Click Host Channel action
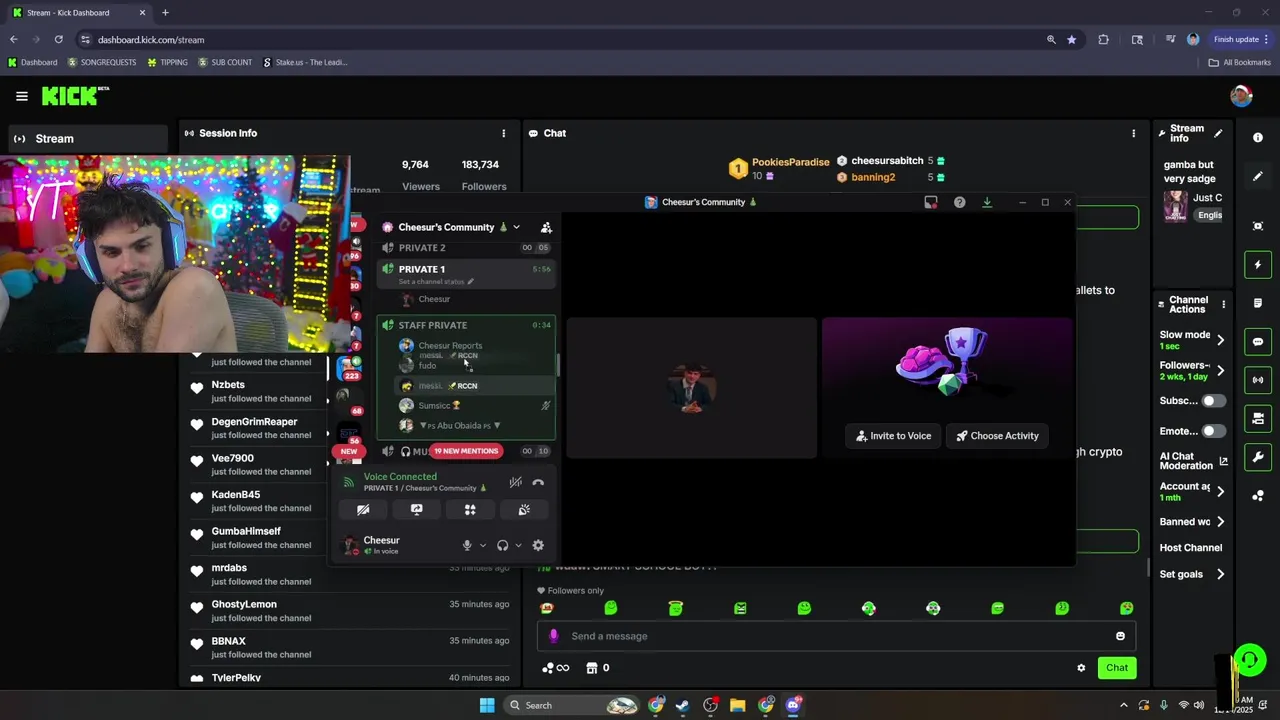This screenshot has height=720, width=1280. [1191, 548]
